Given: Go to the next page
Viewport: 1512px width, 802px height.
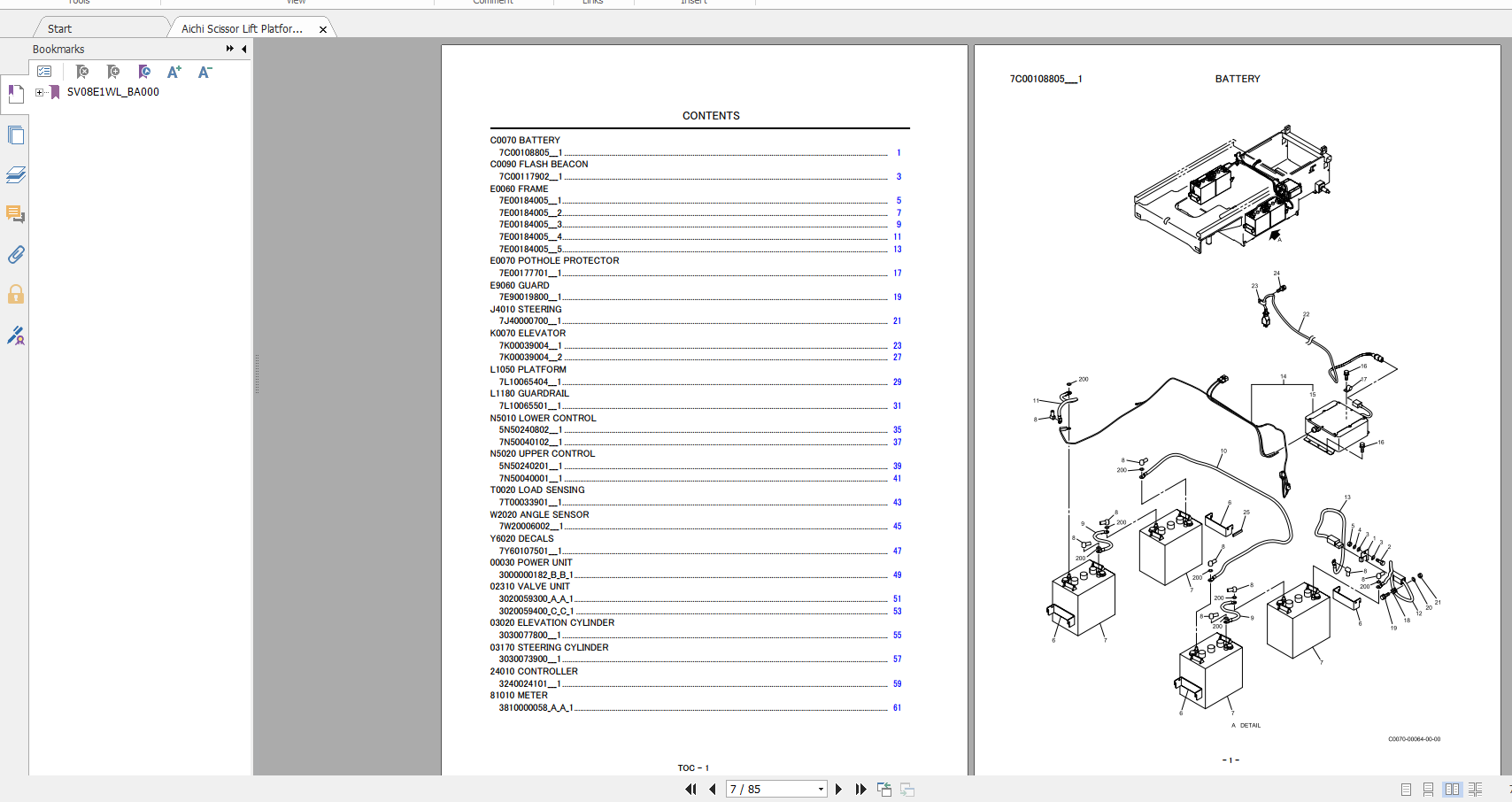Looking at the screenshot, I should [838, 789].
